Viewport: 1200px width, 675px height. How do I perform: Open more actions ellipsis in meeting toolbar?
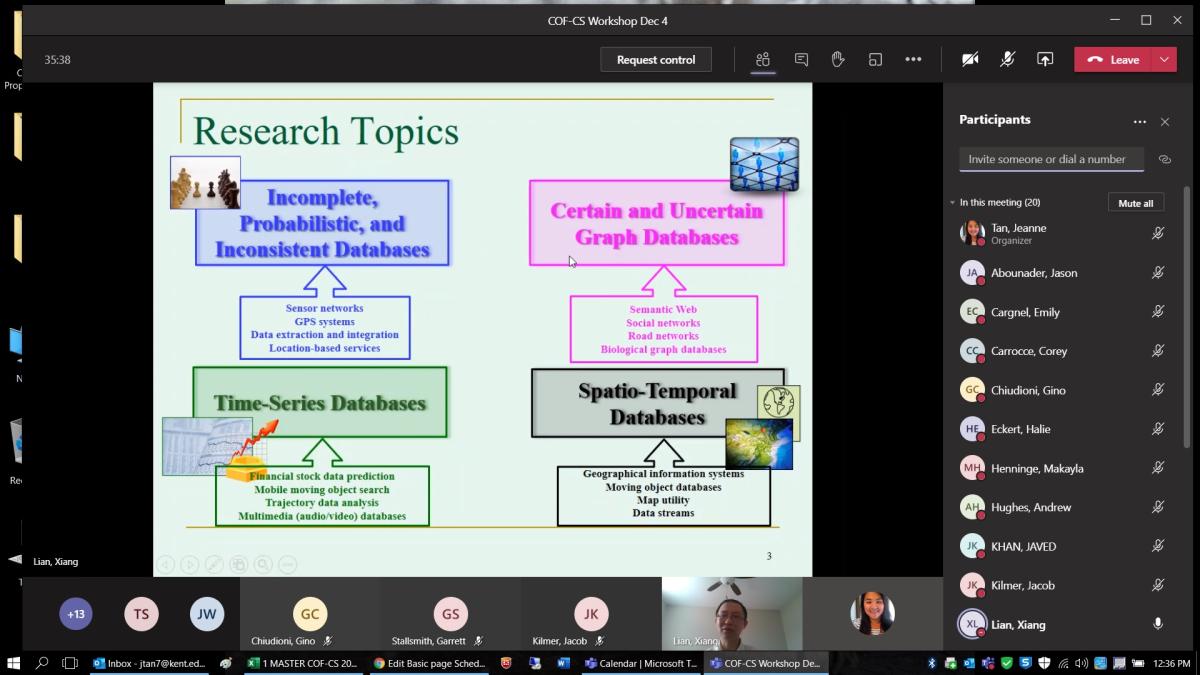[x=913, y=60]
